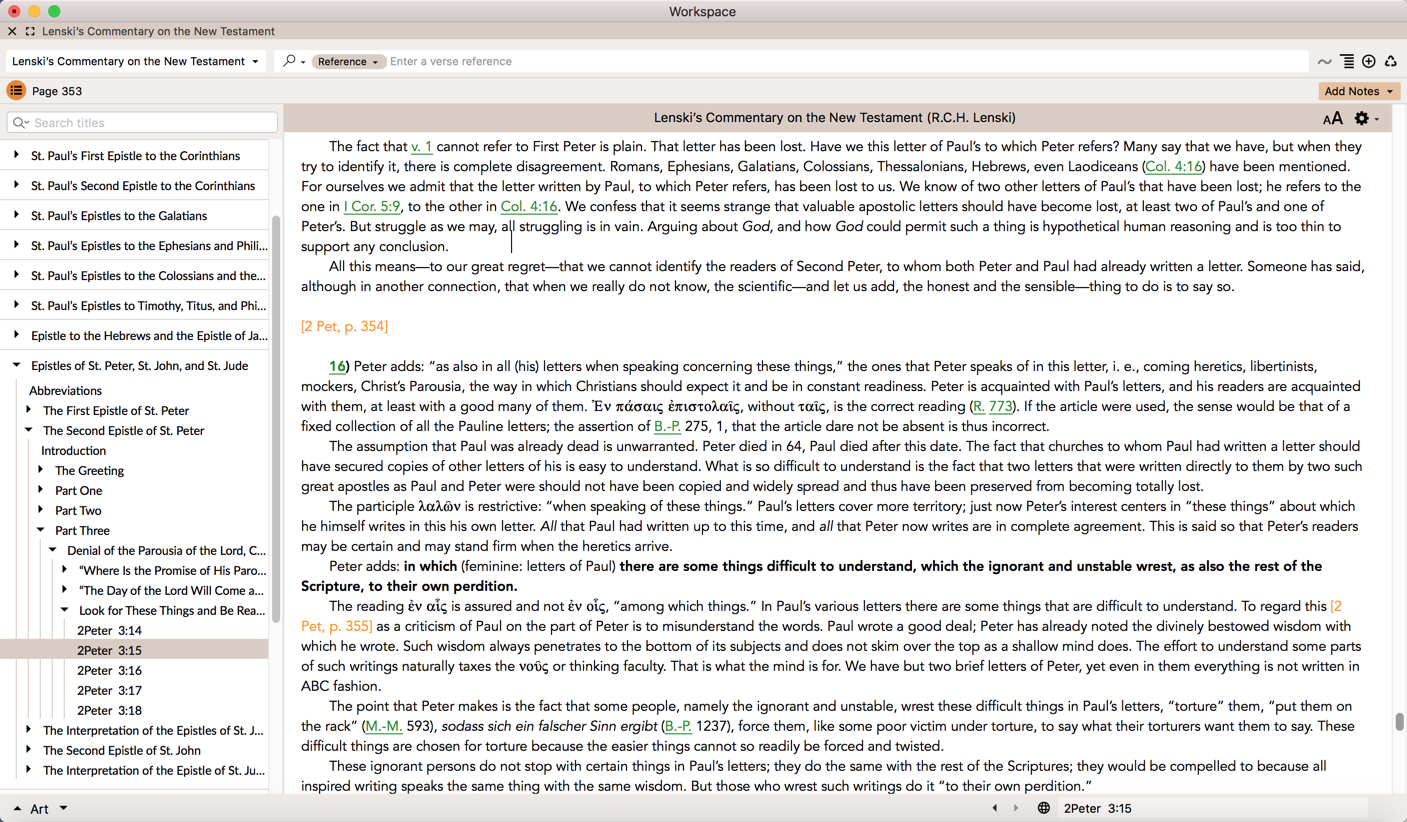Click the [2 Pet, p. 354] page marker

pyautogui.click(x=344, y=326)
